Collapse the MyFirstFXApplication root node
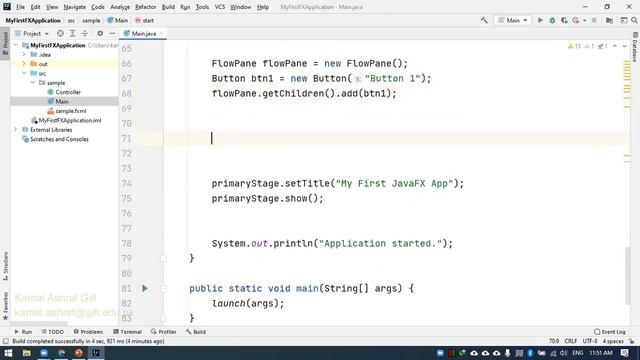Image resolution: width=640 pixels, height=360 pixels. [16, 45]
